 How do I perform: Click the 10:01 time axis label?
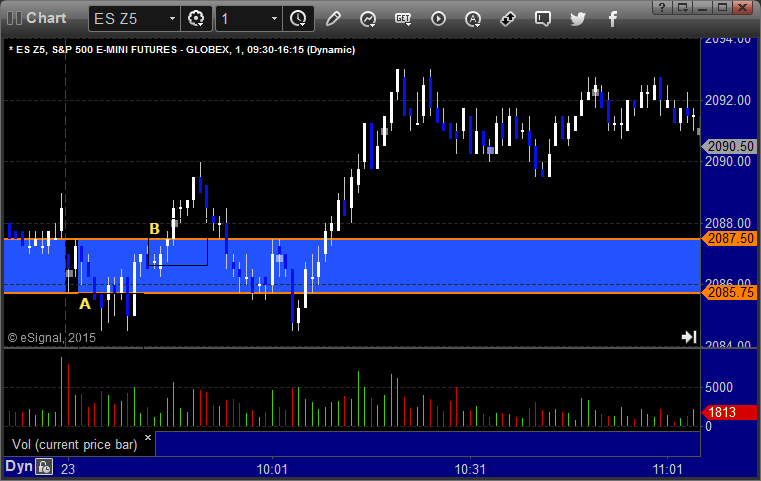click(x=272, y=469)
